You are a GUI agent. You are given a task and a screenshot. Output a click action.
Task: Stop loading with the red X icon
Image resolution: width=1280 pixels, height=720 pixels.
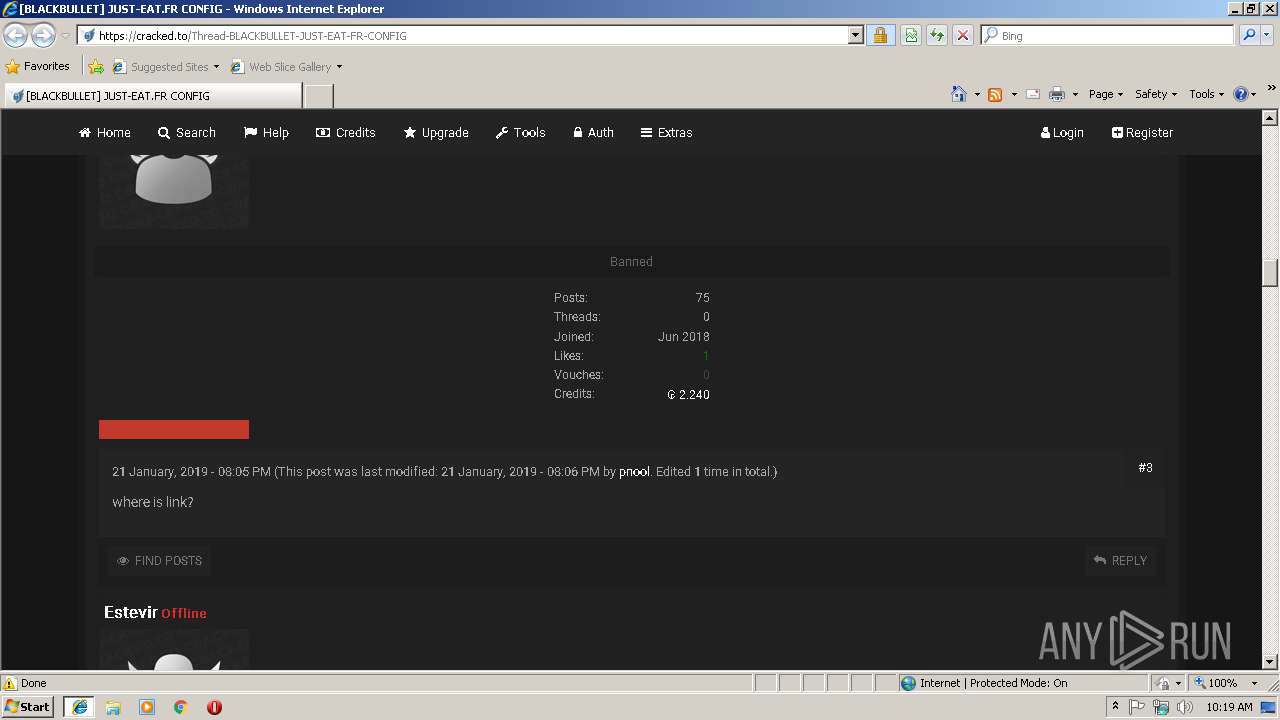(963, 35)
